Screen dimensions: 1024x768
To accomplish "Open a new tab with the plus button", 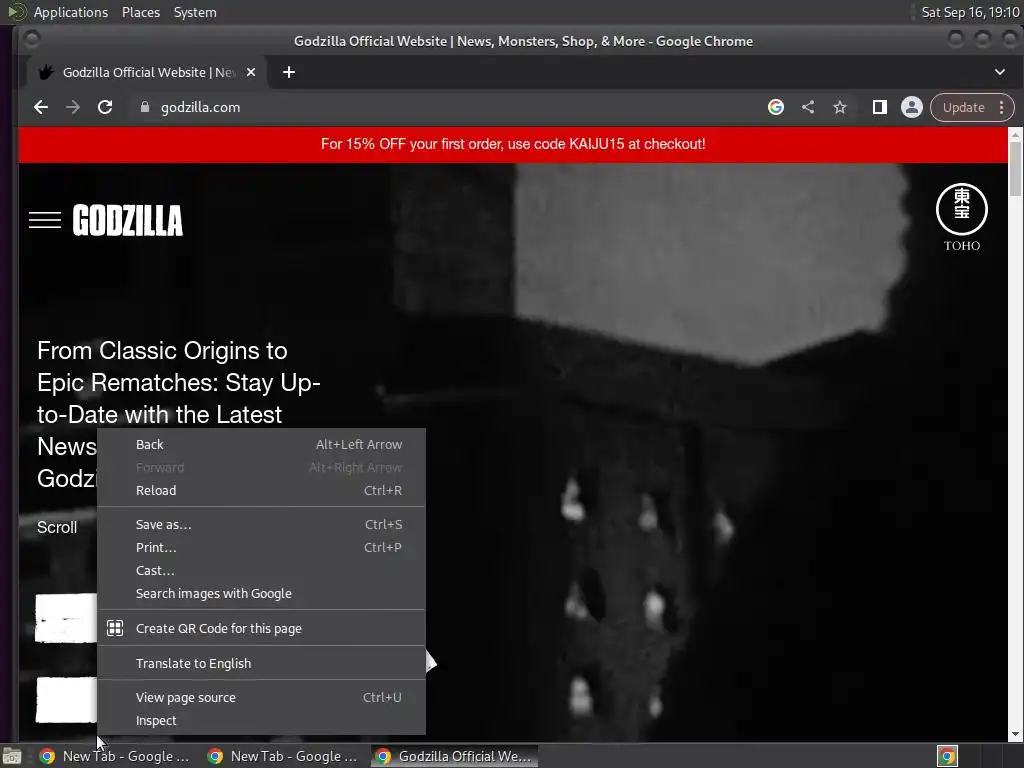I will pyautogui.click(x=289, y=72).
